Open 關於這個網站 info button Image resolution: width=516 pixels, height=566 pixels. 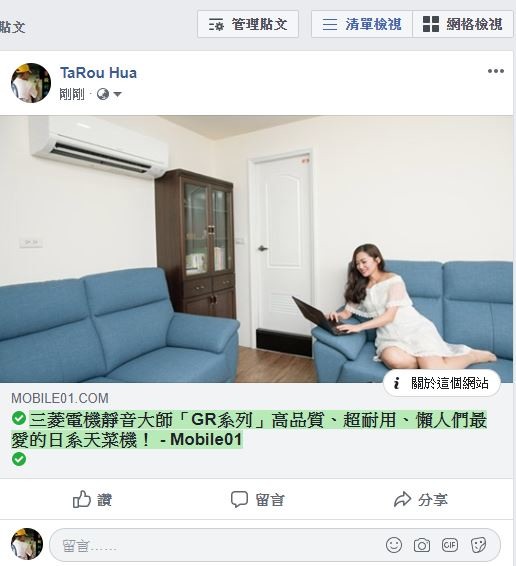(442, 383)
